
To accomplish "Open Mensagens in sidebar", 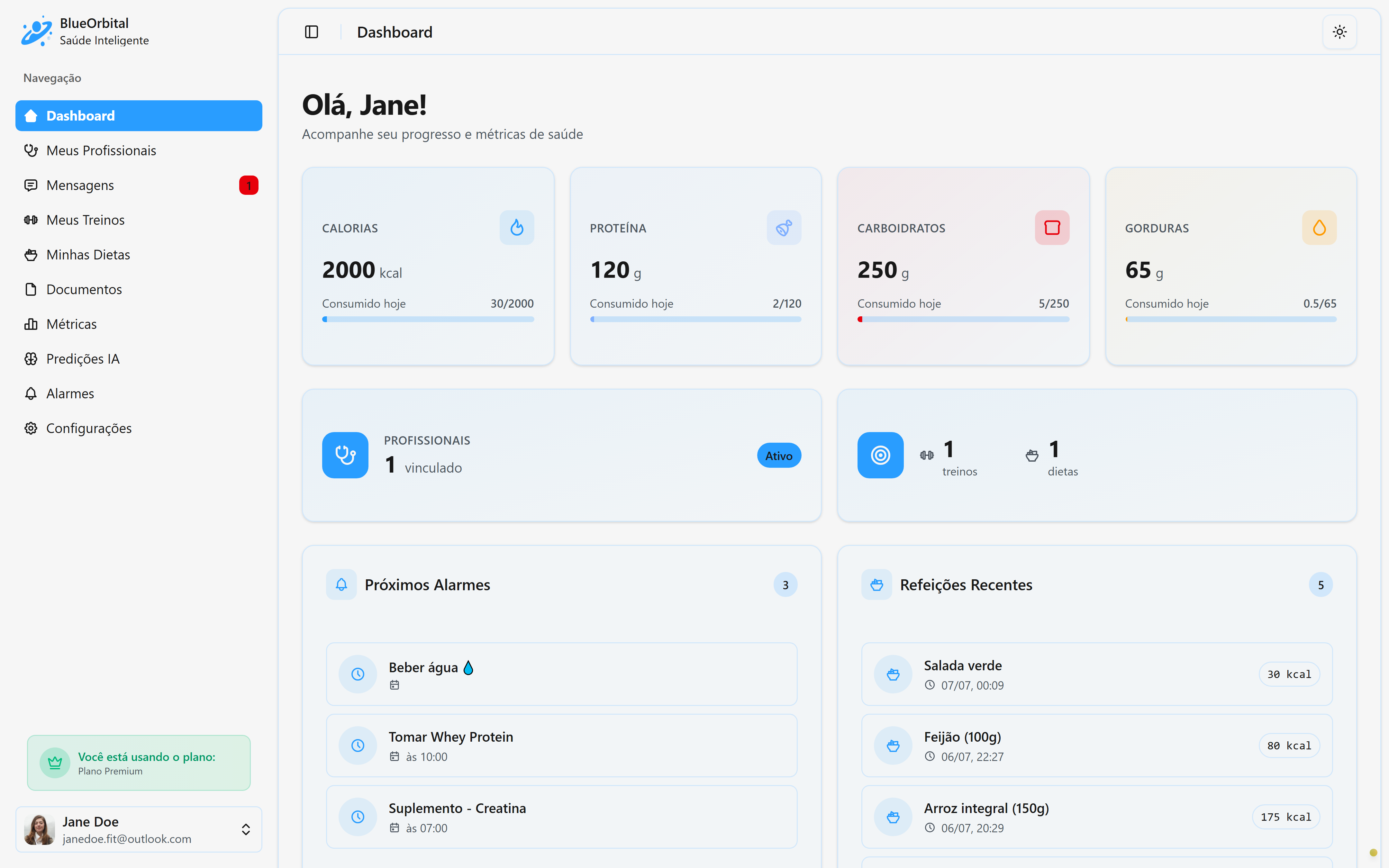I will coord(139,185).
